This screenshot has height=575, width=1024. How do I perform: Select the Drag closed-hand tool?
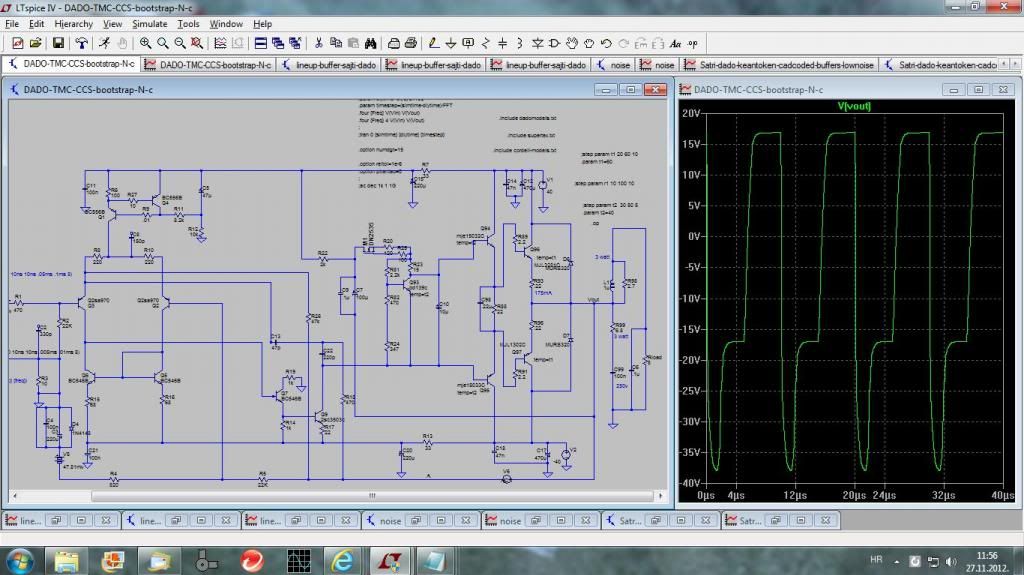point(589,43)
